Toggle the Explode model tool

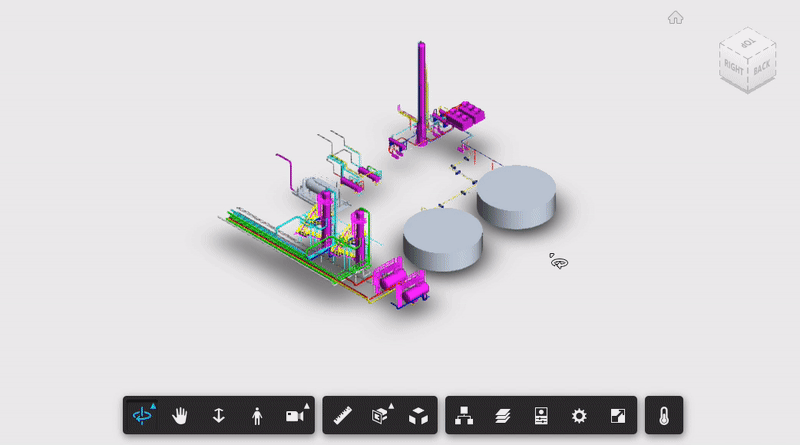click(418, 416)
